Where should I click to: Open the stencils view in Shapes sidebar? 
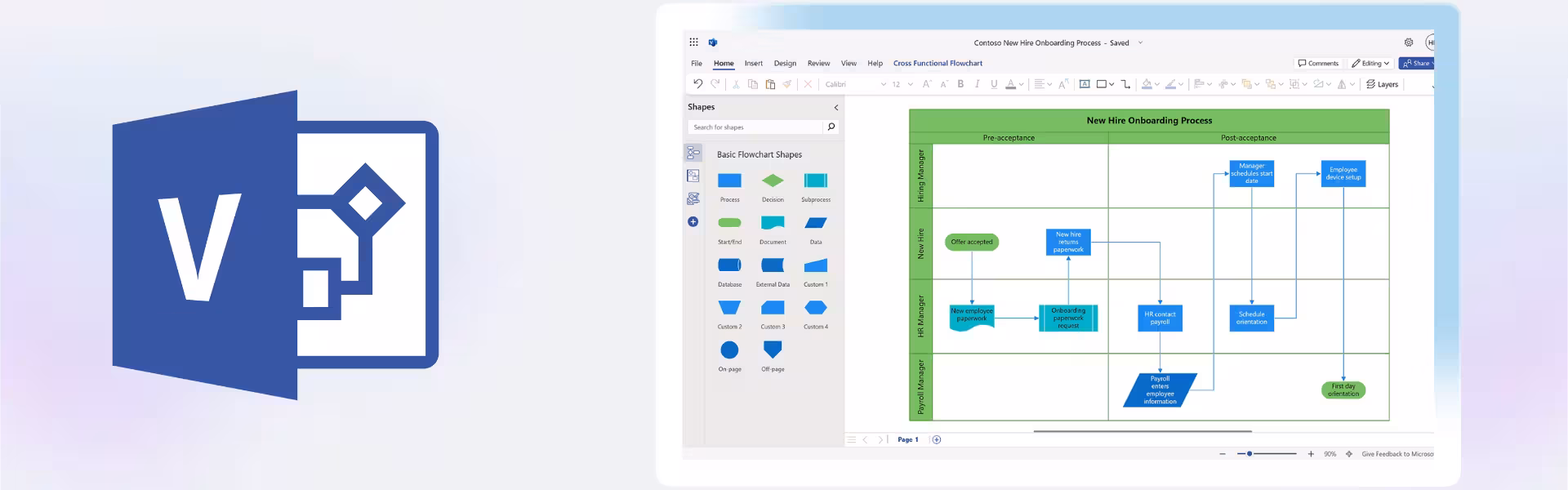coord(693,153)
